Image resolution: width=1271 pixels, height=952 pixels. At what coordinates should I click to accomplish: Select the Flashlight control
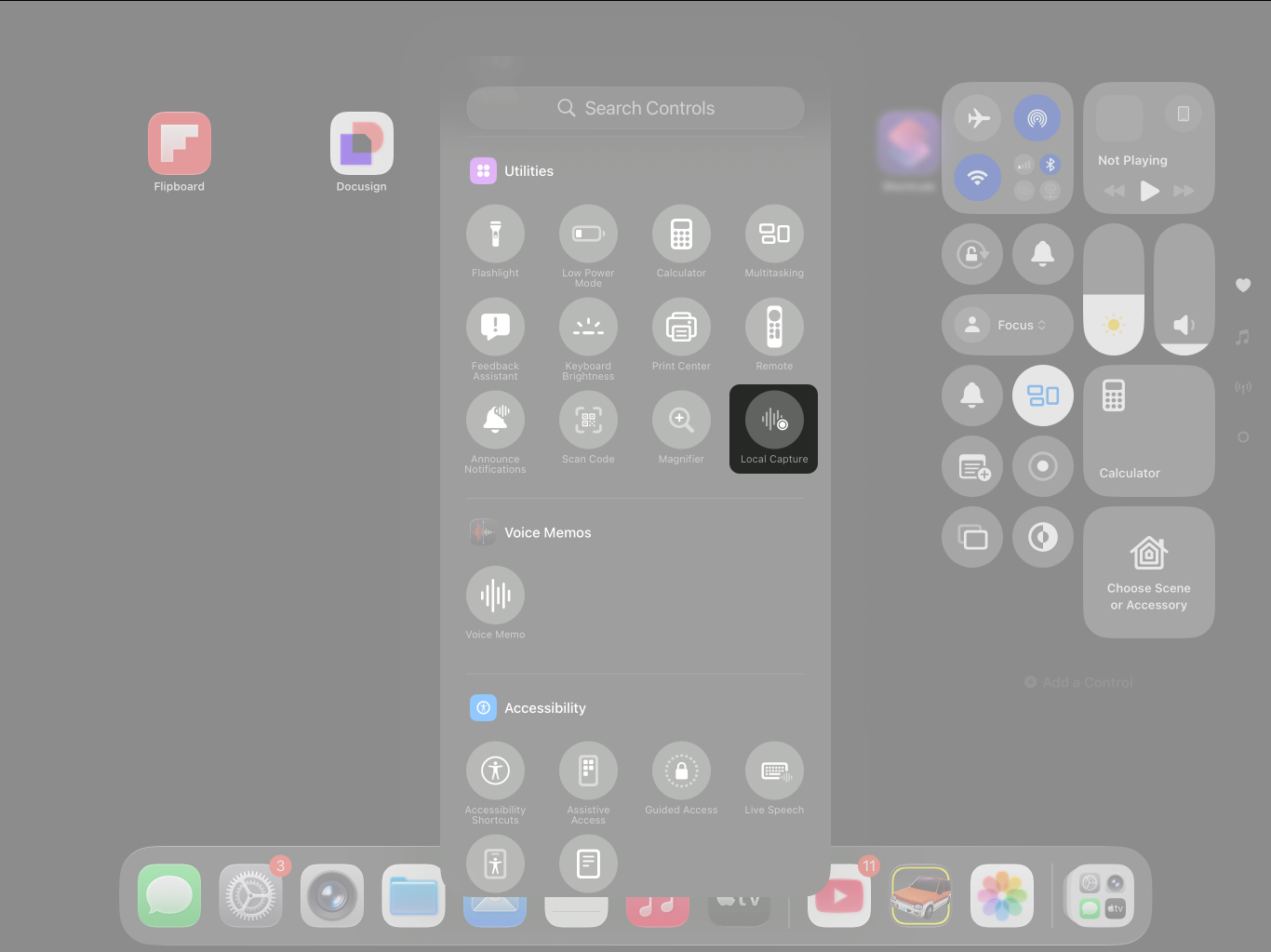click(x=495, y=234)
